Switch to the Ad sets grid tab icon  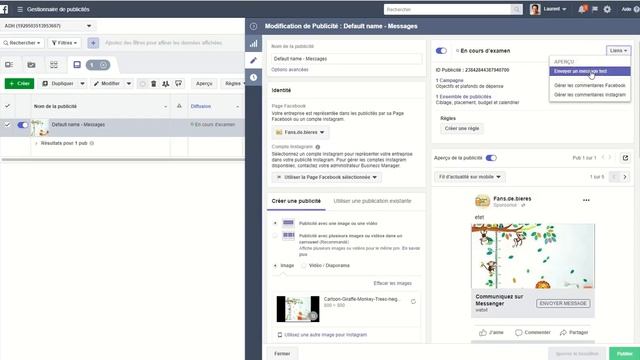[x=53, y=64]
